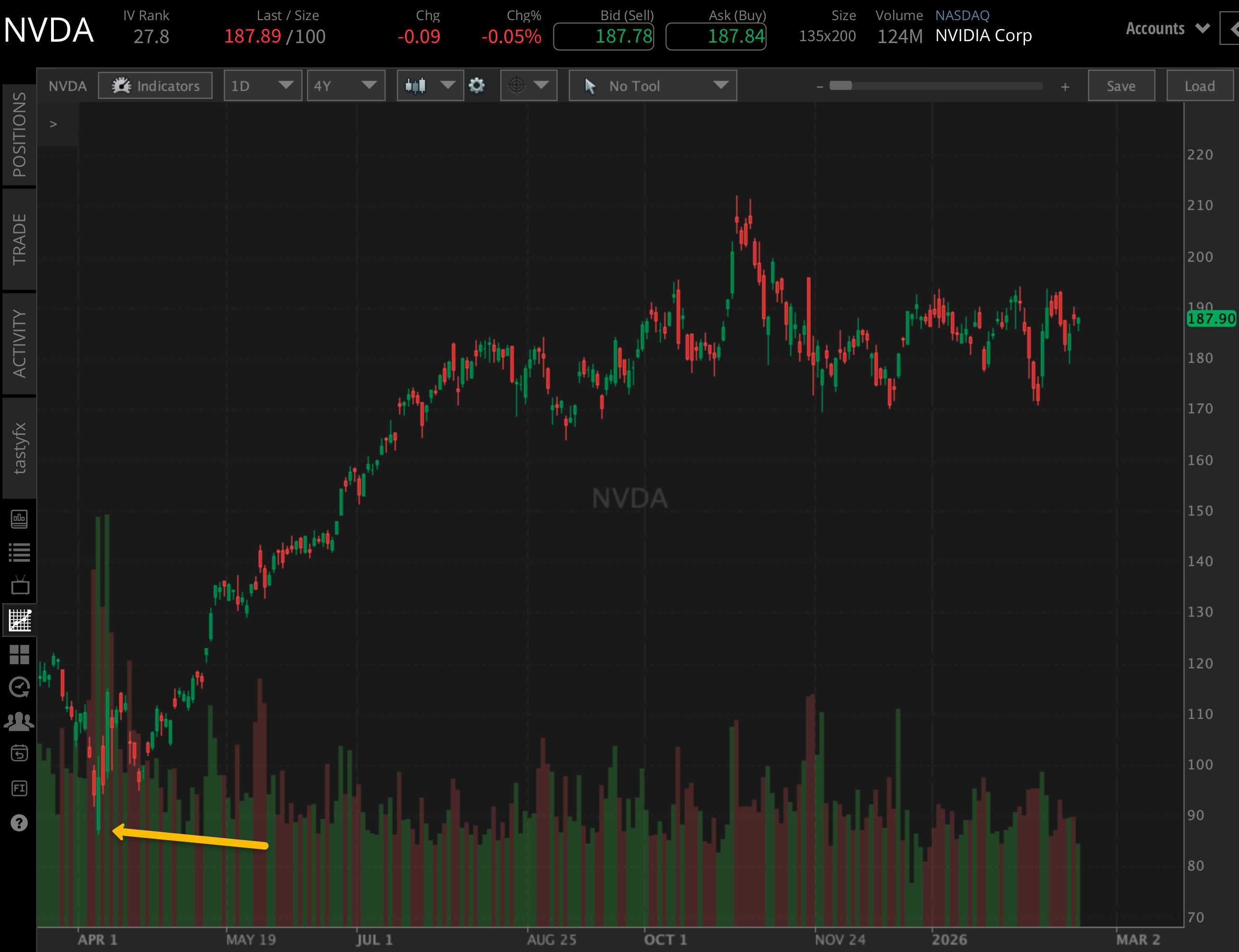The image size is (1239, 952).
Task: Load a saved chart layout
Action: [1200, 86]
